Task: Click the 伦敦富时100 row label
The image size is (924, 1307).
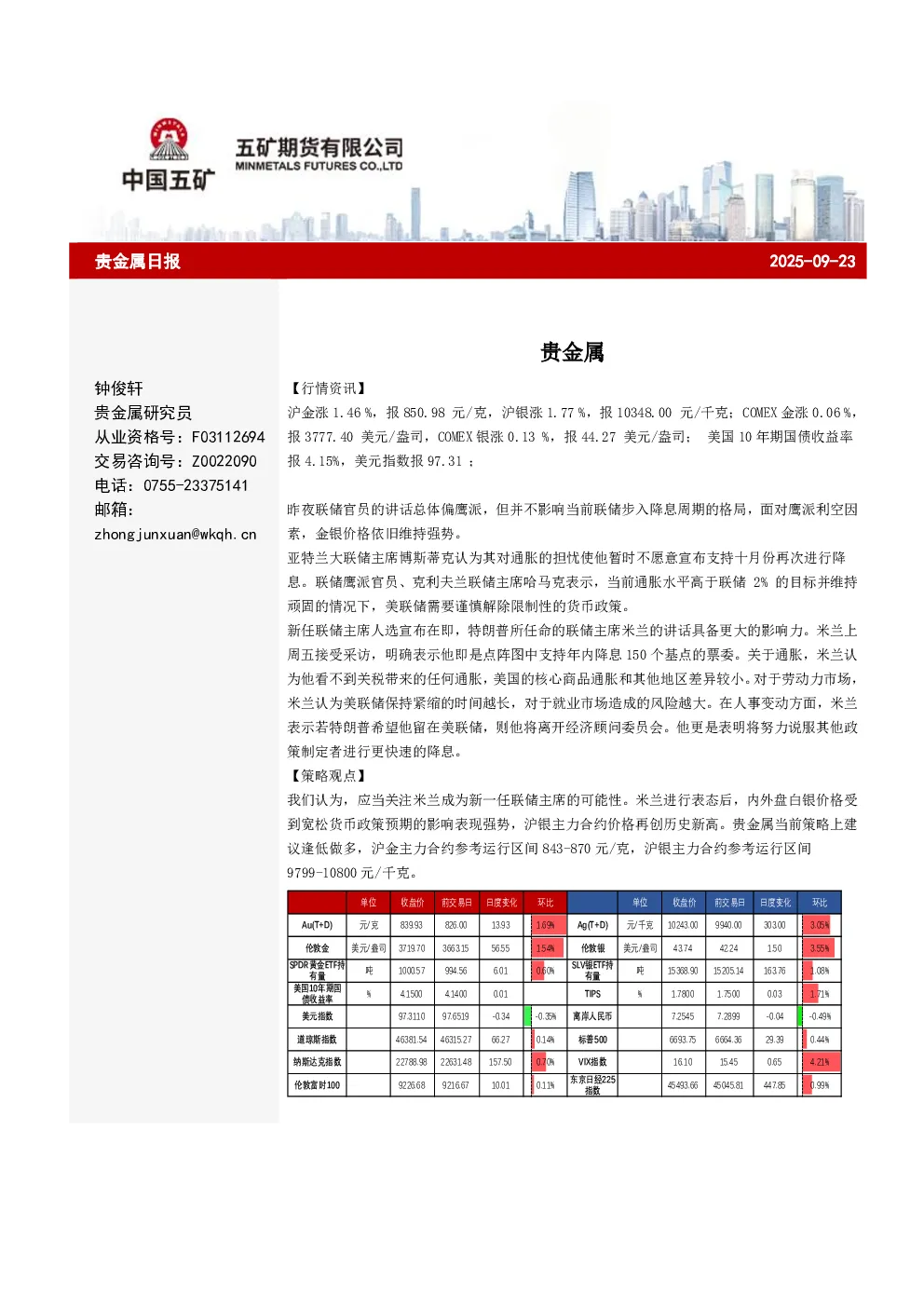Action: click(317, 1085)
